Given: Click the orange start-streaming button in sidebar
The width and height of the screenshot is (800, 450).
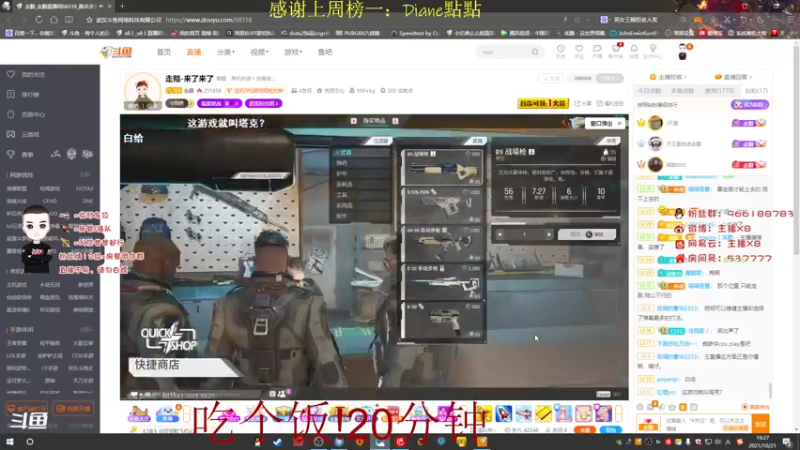Looking at the screenshot, I should pos(73,409).
